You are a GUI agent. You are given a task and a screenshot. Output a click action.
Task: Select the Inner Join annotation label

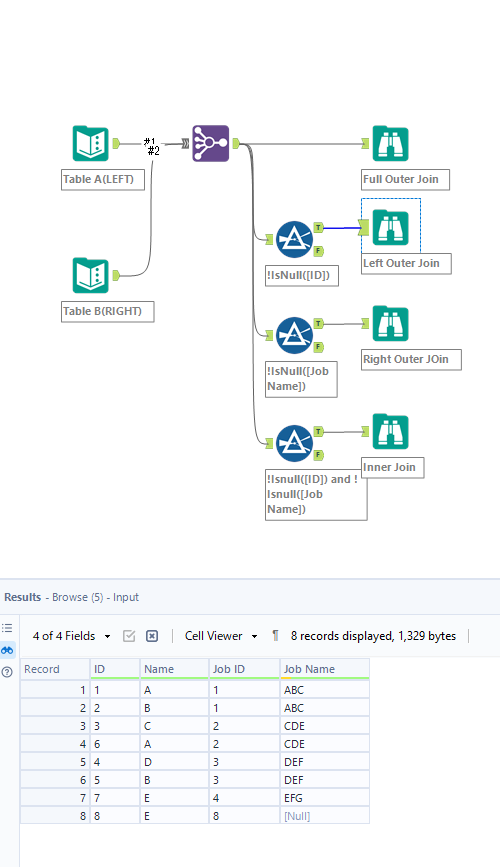click(393, 467)
